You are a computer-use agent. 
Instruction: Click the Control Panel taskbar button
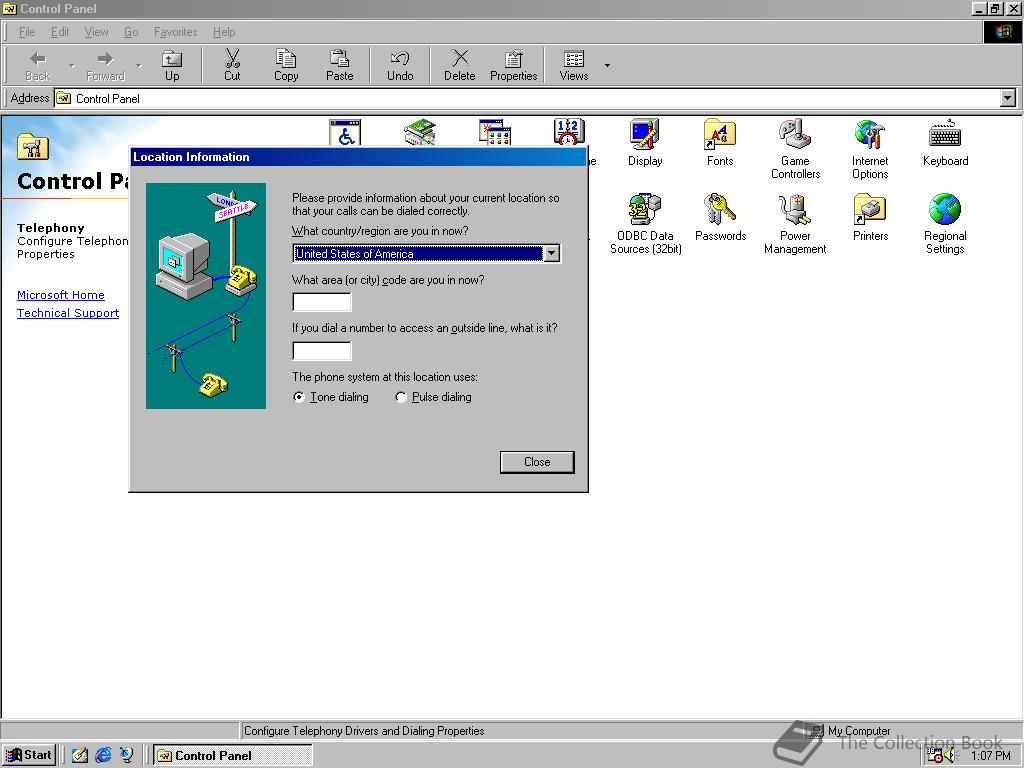point(232,756)
